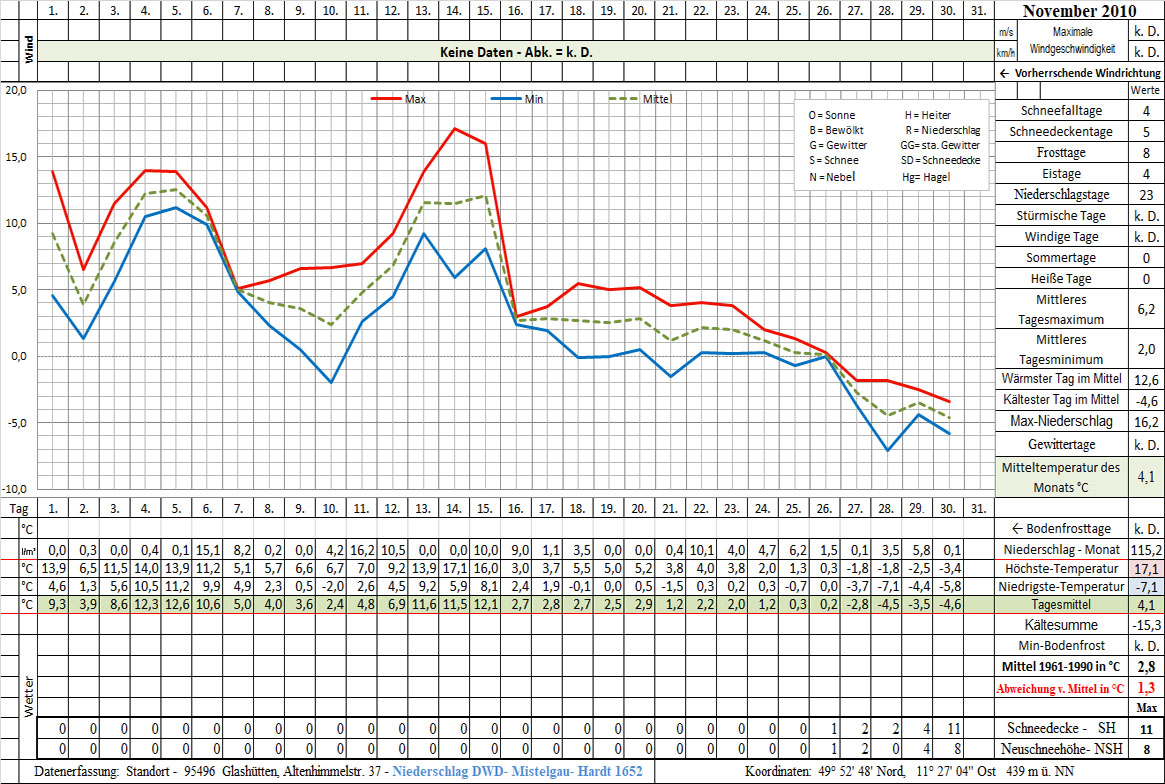Click the November 2010 title
The image size is (1165, 784).
tap(1078, 12)
